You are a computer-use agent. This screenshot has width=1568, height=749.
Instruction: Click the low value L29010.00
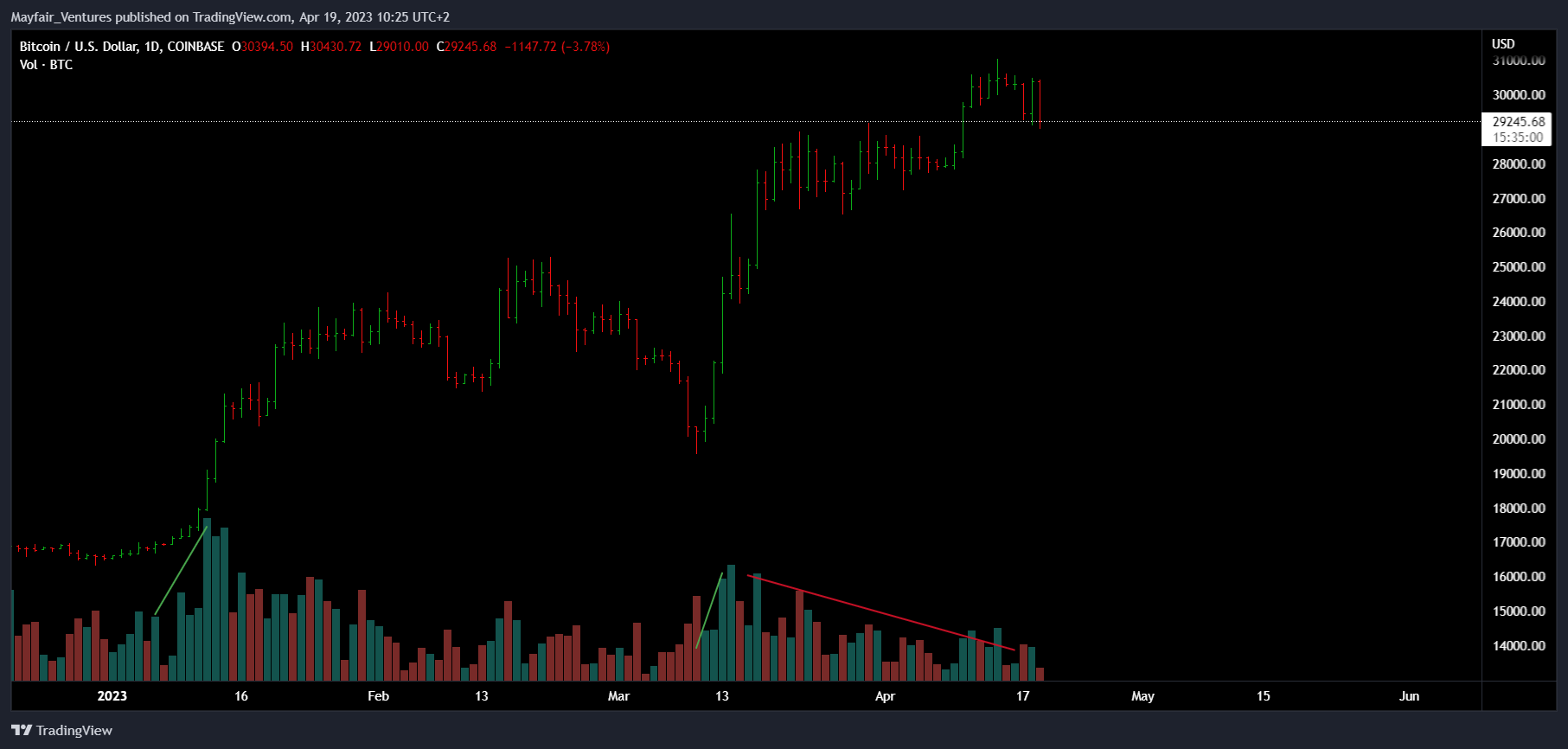click(x=399, y=47)
